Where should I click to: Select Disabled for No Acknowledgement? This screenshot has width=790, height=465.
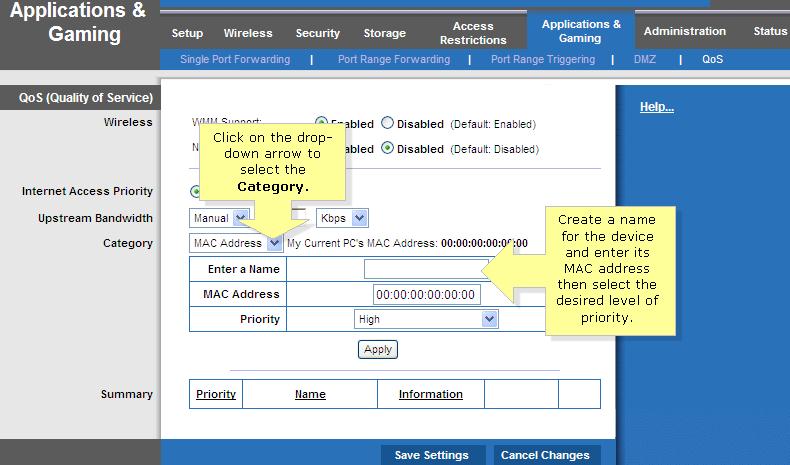click(x=388, y=149)
